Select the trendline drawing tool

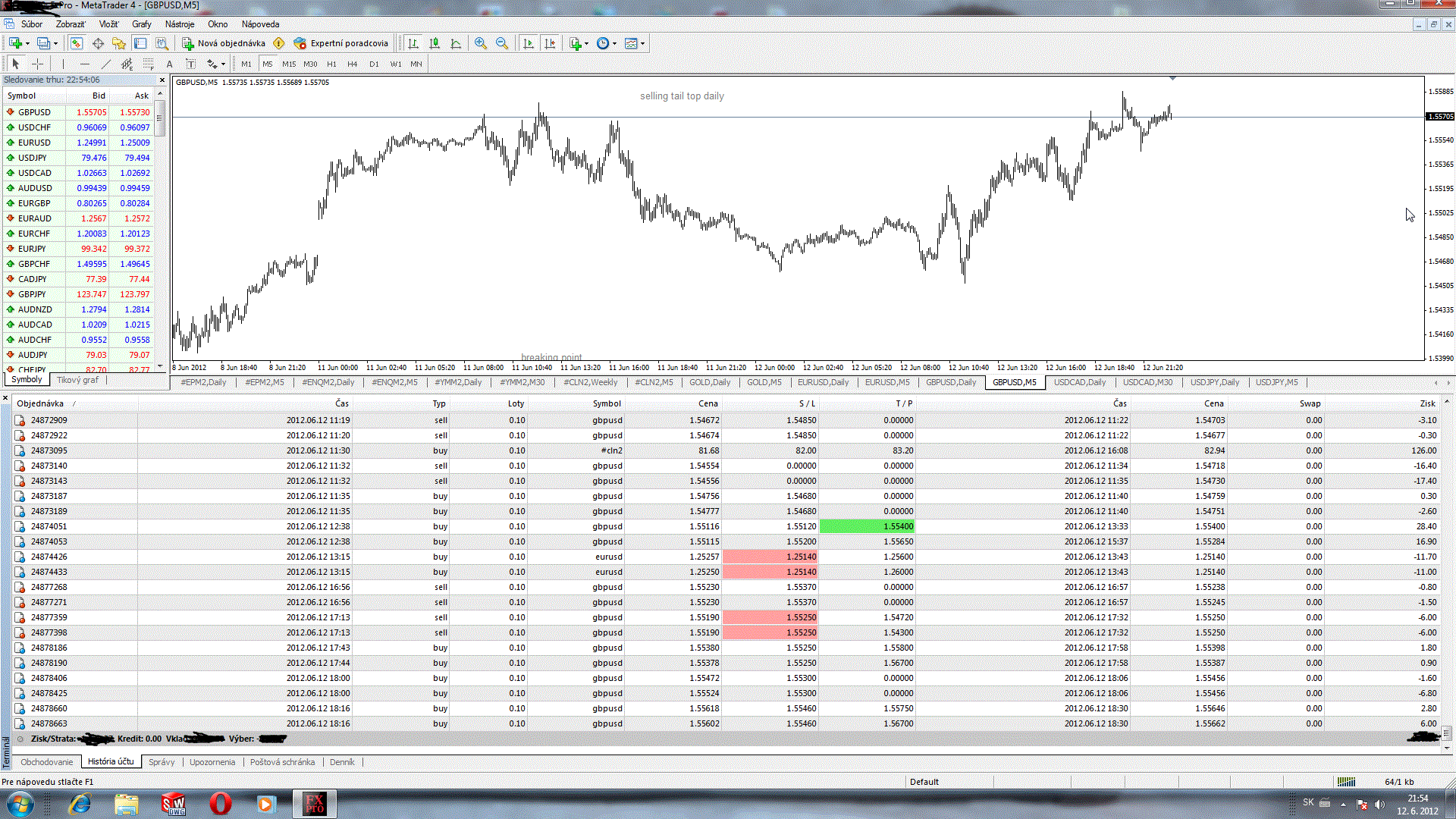pos(106,64)
